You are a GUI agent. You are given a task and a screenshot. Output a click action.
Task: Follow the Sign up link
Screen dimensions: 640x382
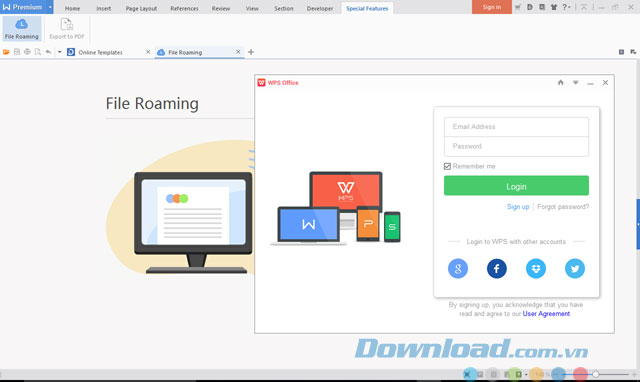(518, 207)
